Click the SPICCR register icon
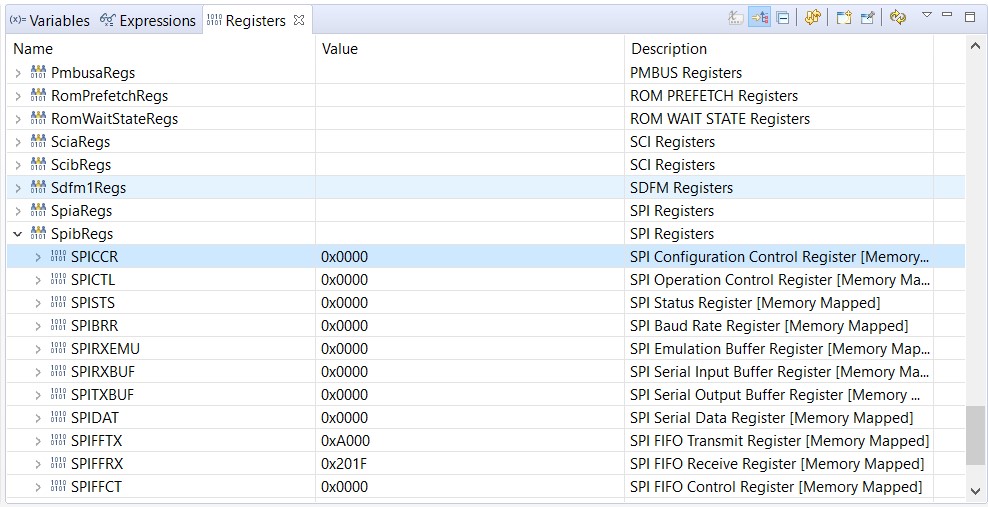988x507 pixels. coord(58,256)
